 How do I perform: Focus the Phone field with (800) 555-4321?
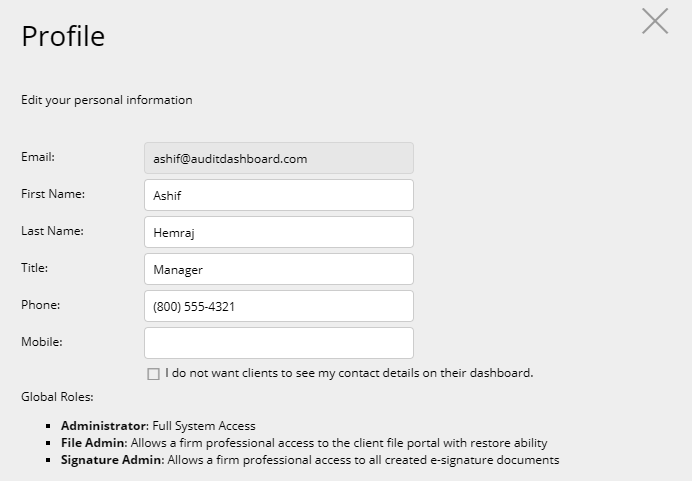(279, 306)
